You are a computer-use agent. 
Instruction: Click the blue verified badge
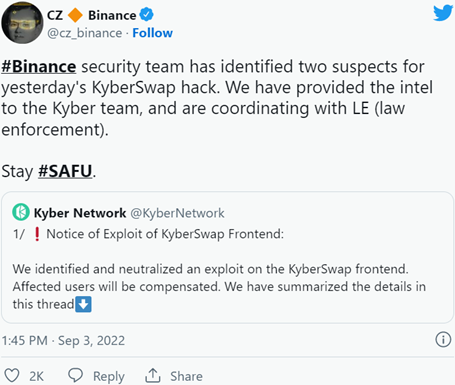pos(146,14)
